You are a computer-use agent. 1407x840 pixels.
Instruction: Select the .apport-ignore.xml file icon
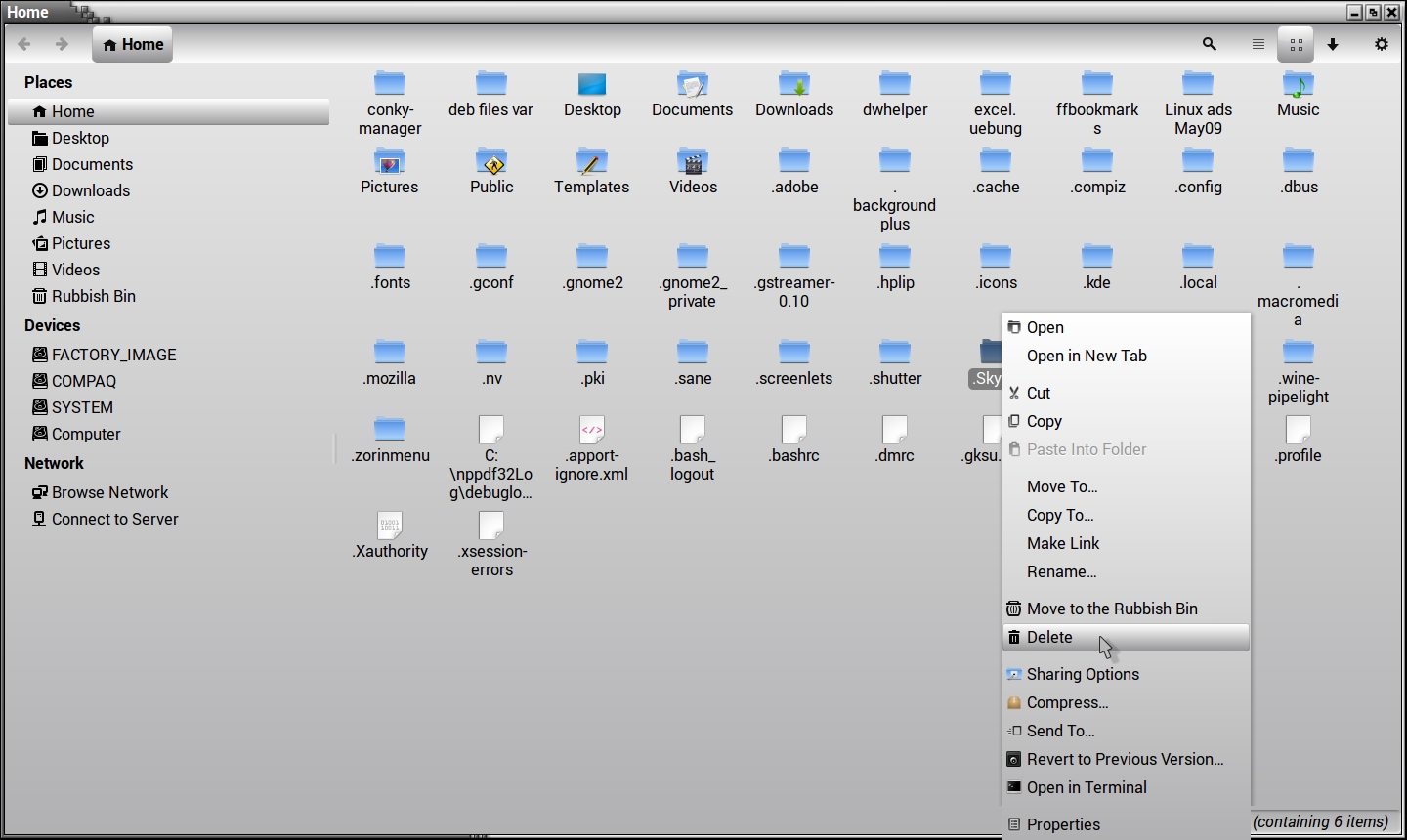click(592, 431)
